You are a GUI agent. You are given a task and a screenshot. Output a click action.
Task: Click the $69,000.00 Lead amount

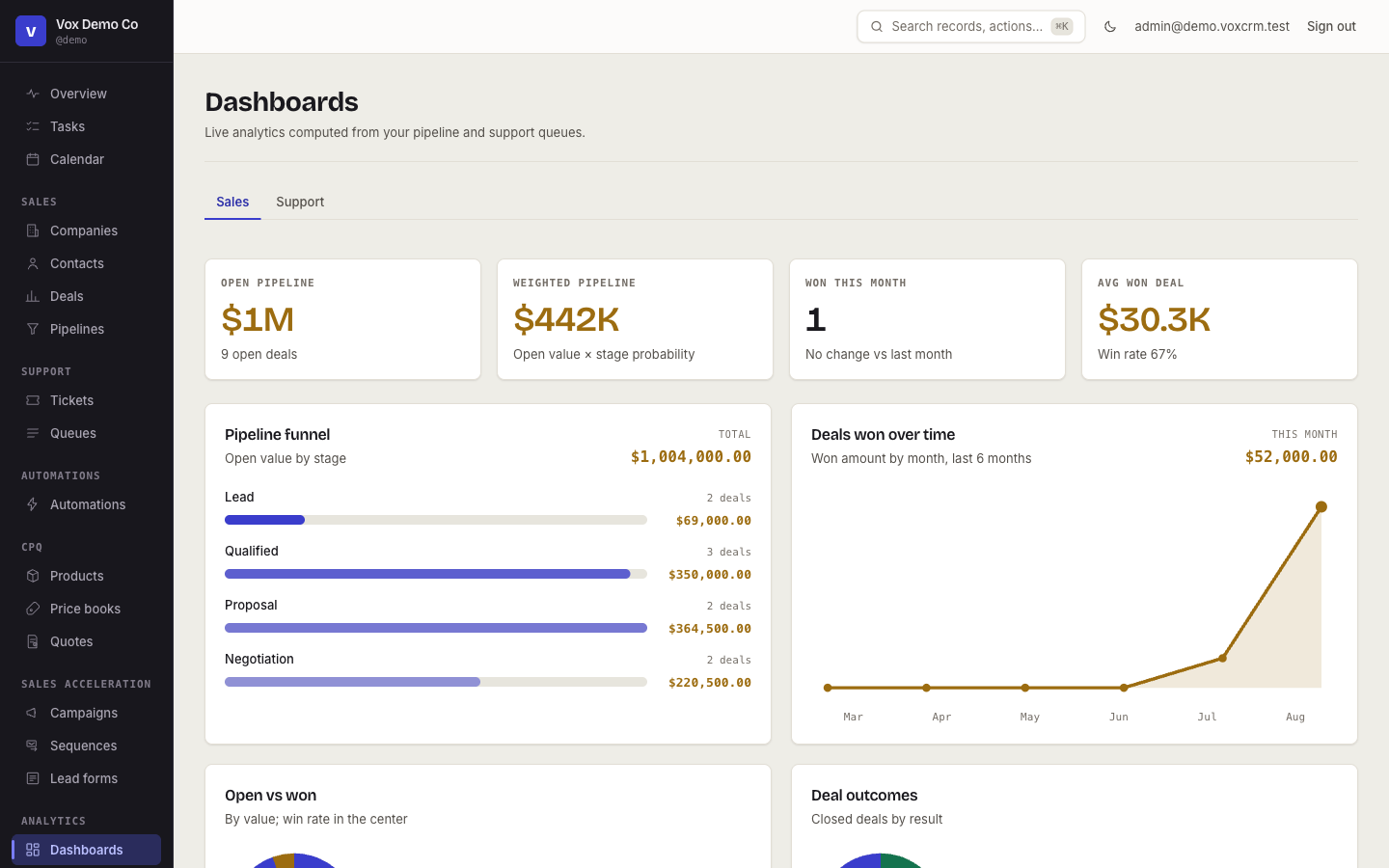714,521
